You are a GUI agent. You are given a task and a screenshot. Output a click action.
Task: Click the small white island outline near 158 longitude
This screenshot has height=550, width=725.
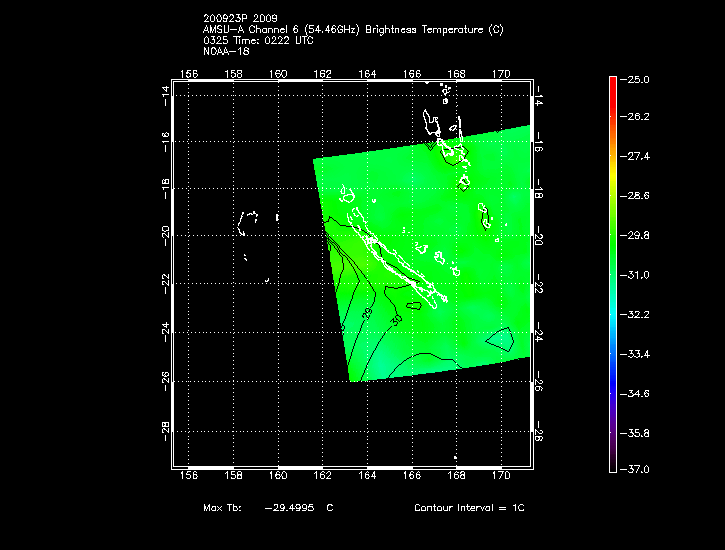248,221
